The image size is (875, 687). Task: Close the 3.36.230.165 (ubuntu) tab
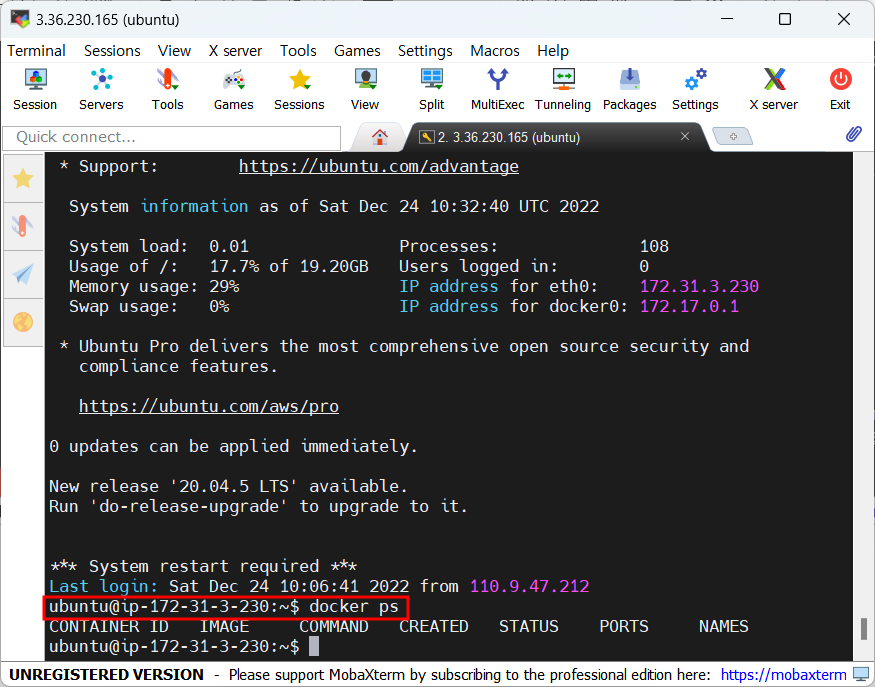tap(685, 136)
